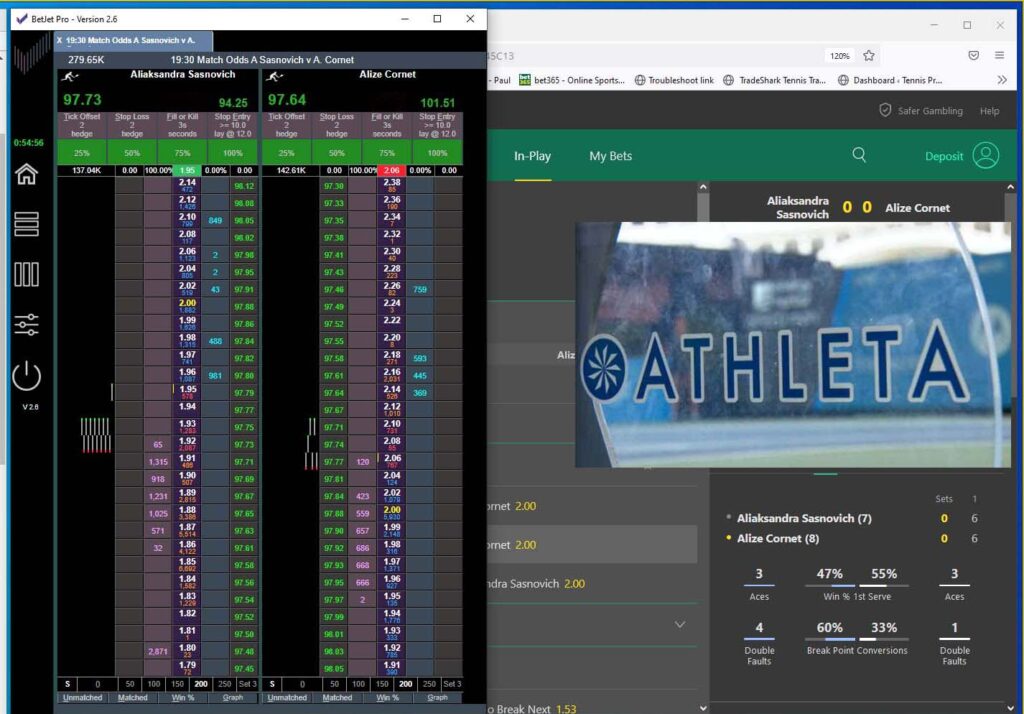Click the 25% button on the Sasnovich ladder
Screen dimensions: 1024x714
(82, 153)
